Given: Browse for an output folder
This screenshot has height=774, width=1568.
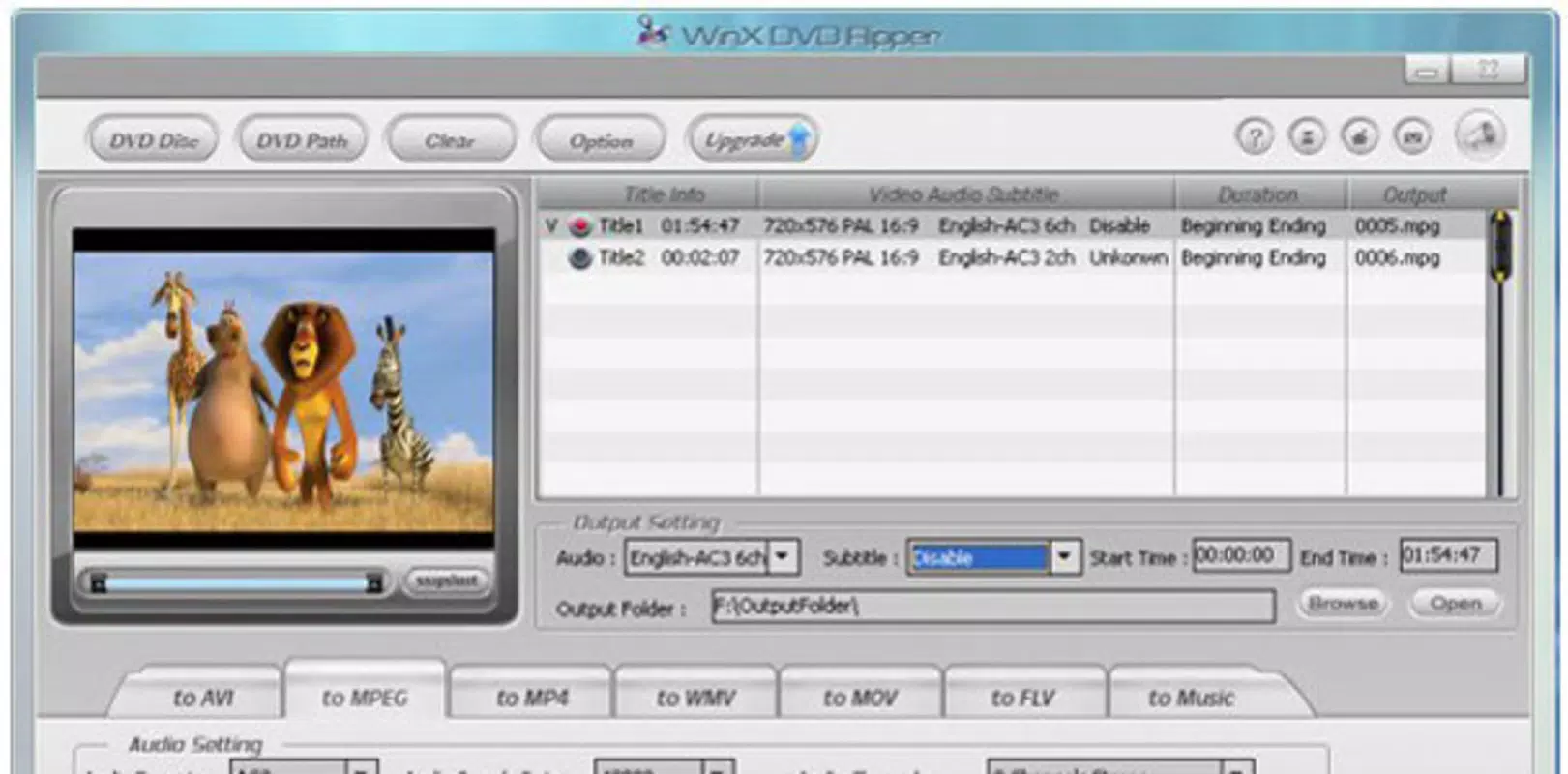Looking at the screenshot, I should (x=1344, y=604).
